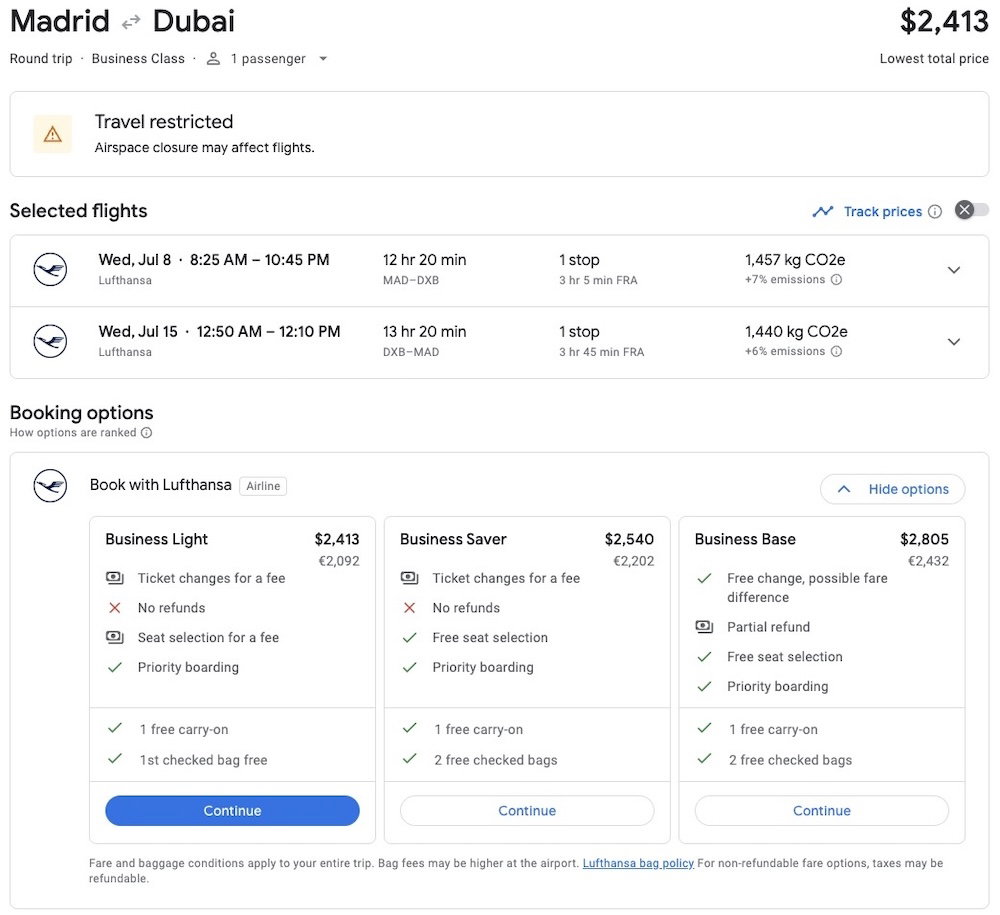Click the info icon beside +7% emissions
The width and height of the screenshot is (1000, 915).
[x=837, y=280]
